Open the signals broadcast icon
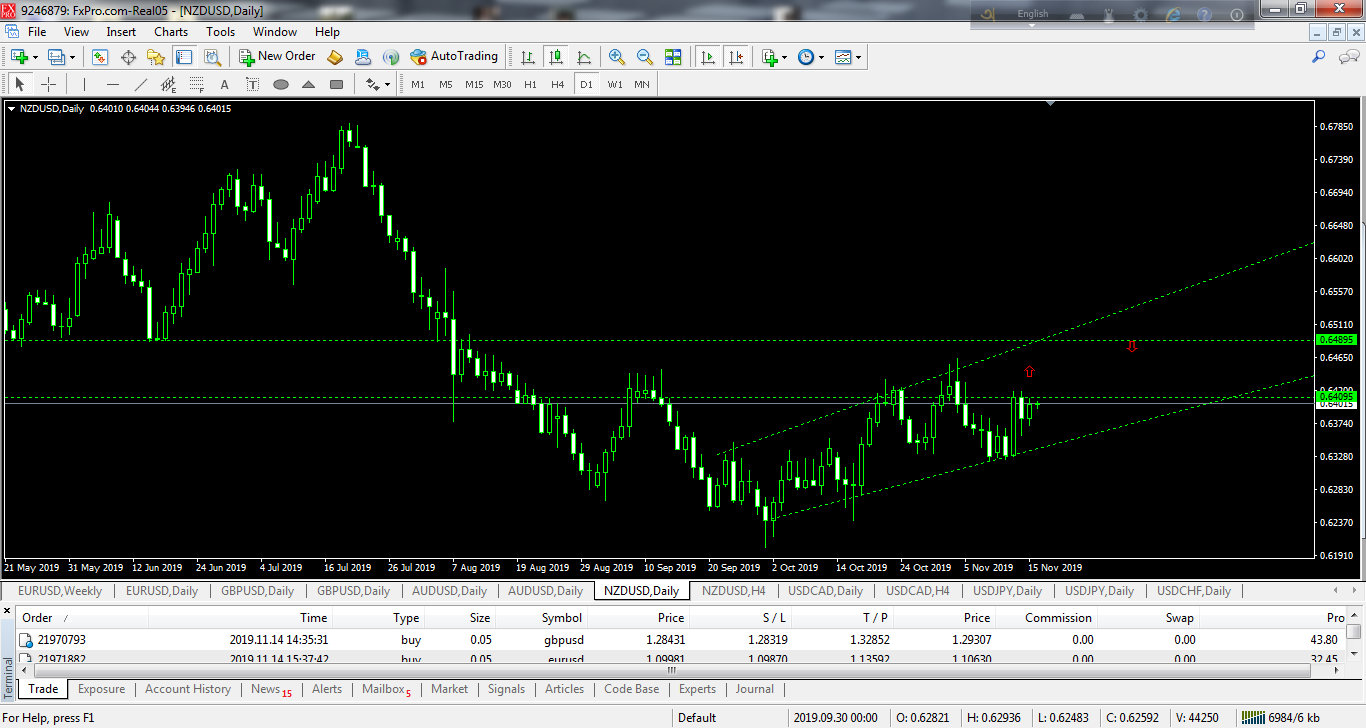The width and height of the screenshot is (1366, 728). pos(391,57)
